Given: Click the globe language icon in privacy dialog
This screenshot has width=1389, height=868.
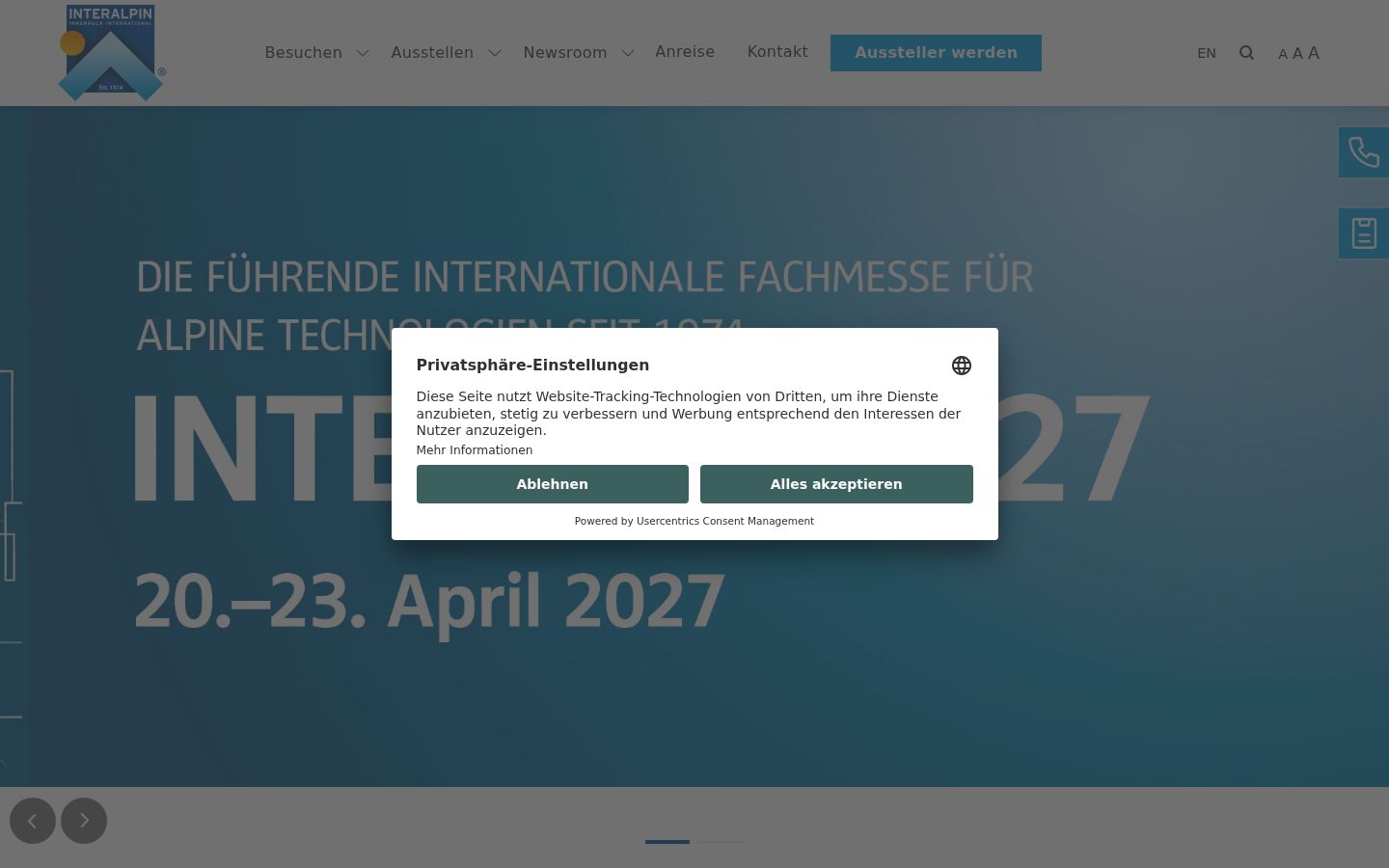Looking at the screenshot, I should 962,366.
